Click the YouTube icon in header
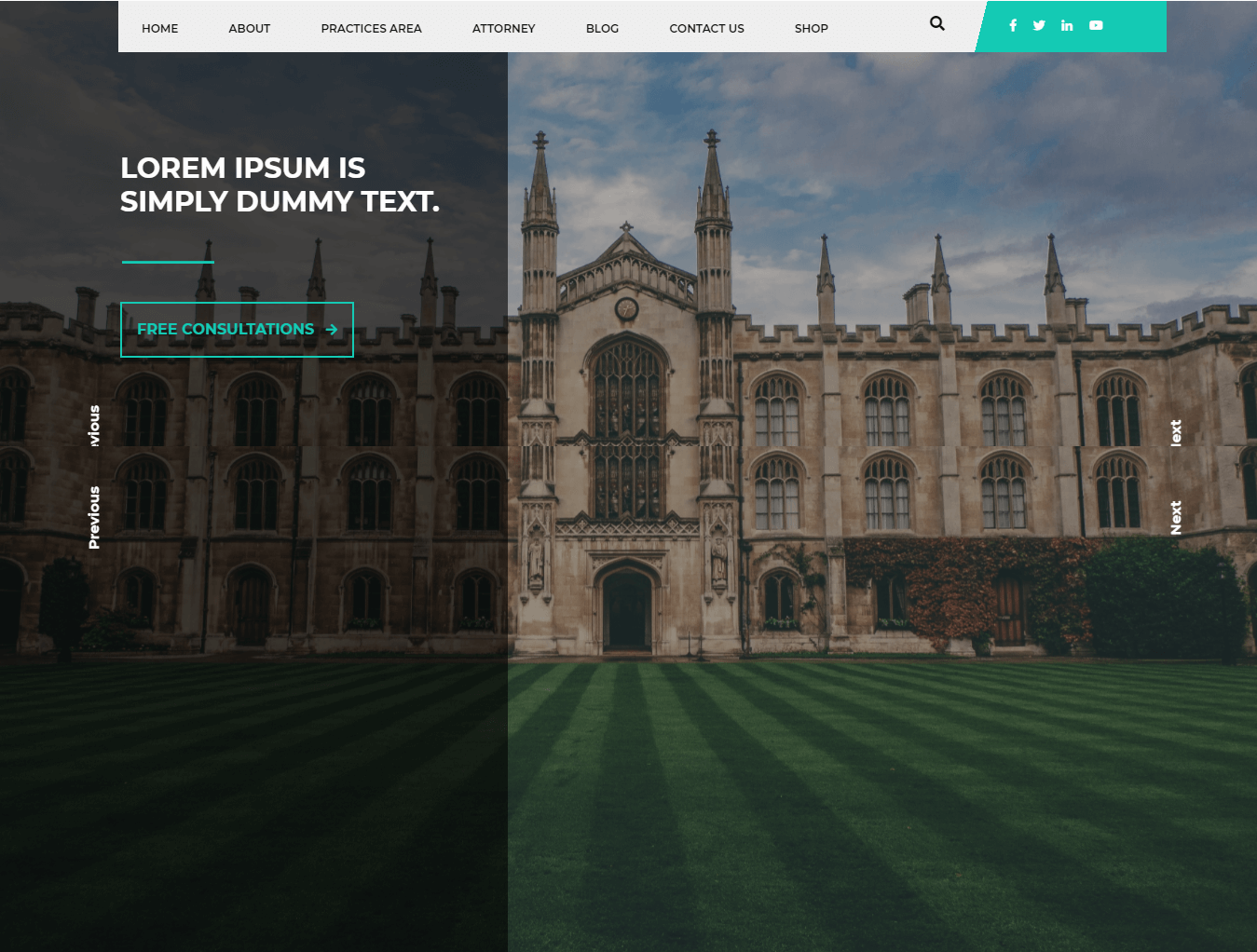Screen dimensions: 1257x952 point(1096,26)
